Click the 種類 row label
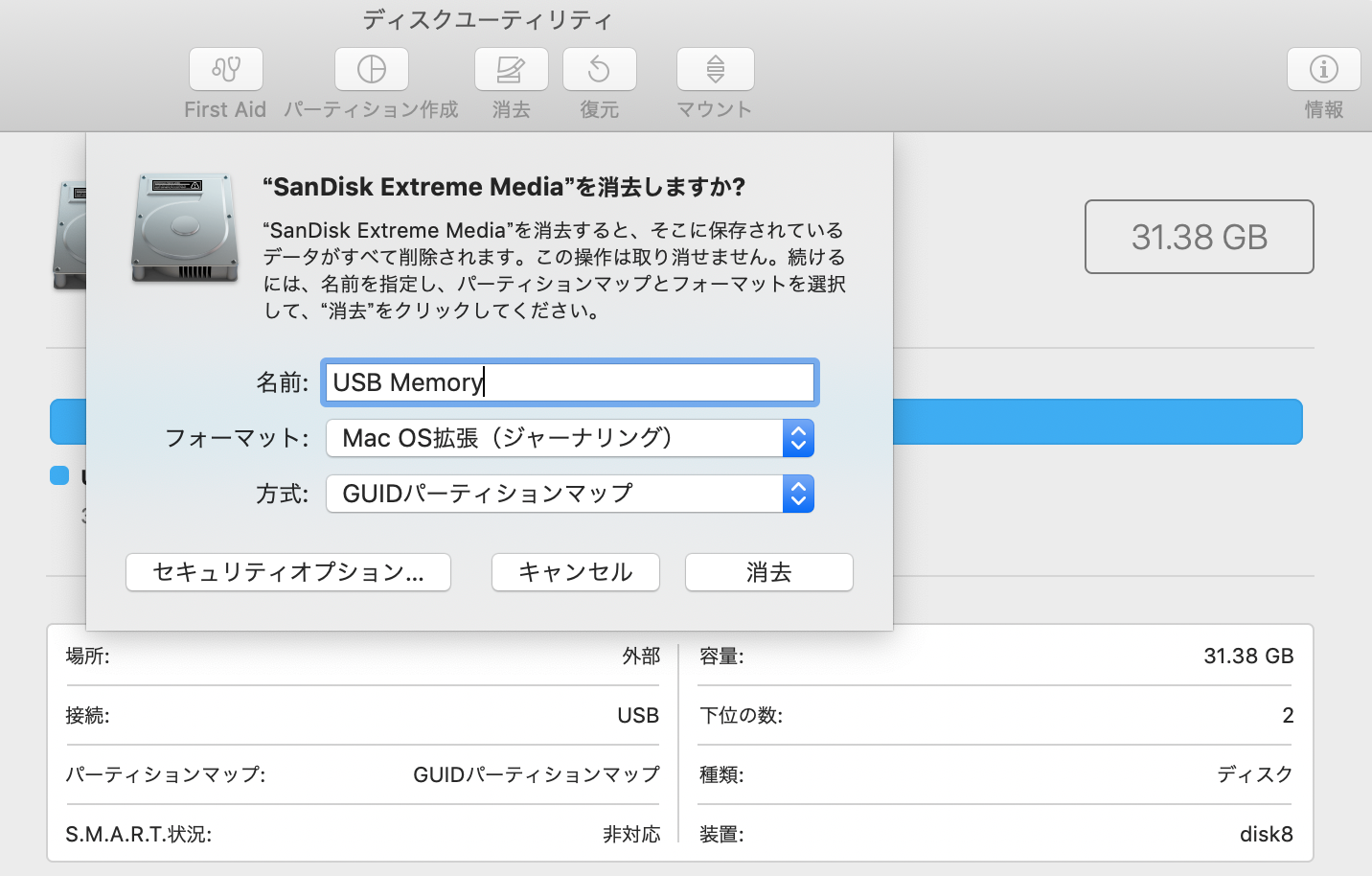Screen dimensions: 1372x876 pyautogui.click(x=721, y=774)
